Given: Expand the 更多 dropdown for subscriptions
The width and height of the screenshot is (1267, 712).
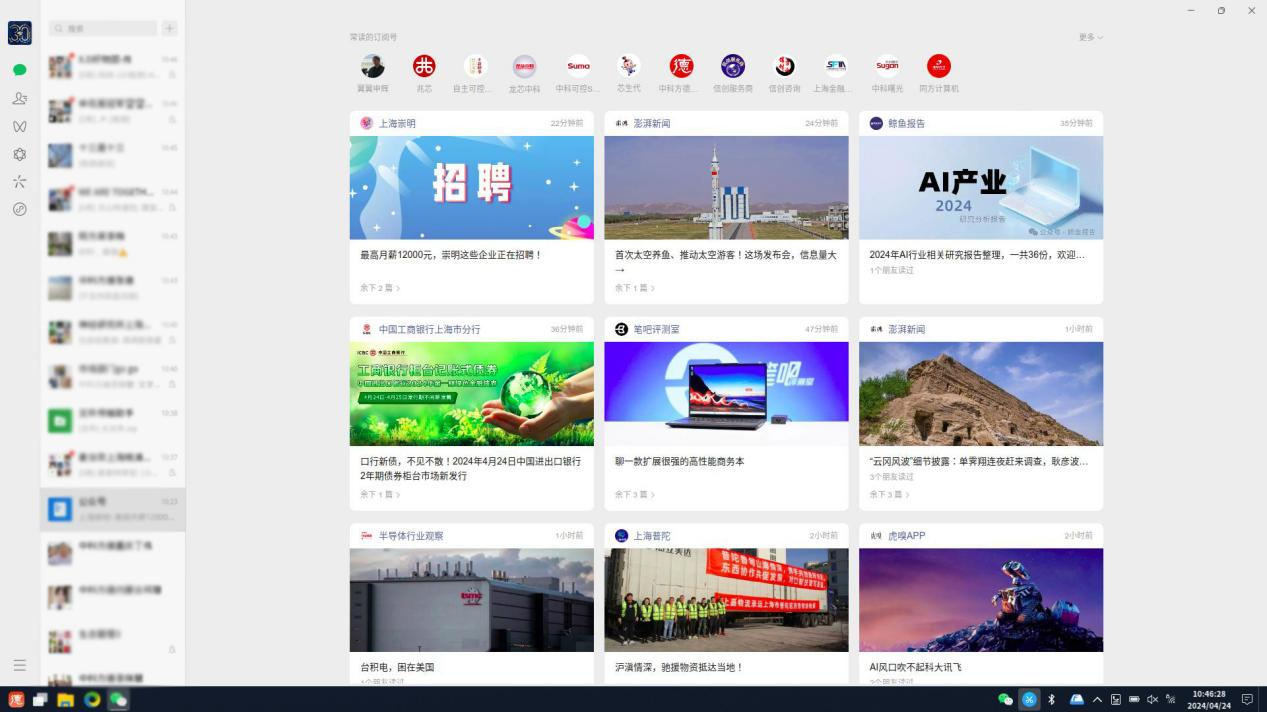Looking at the screenshot, I should coord(1091,37).
